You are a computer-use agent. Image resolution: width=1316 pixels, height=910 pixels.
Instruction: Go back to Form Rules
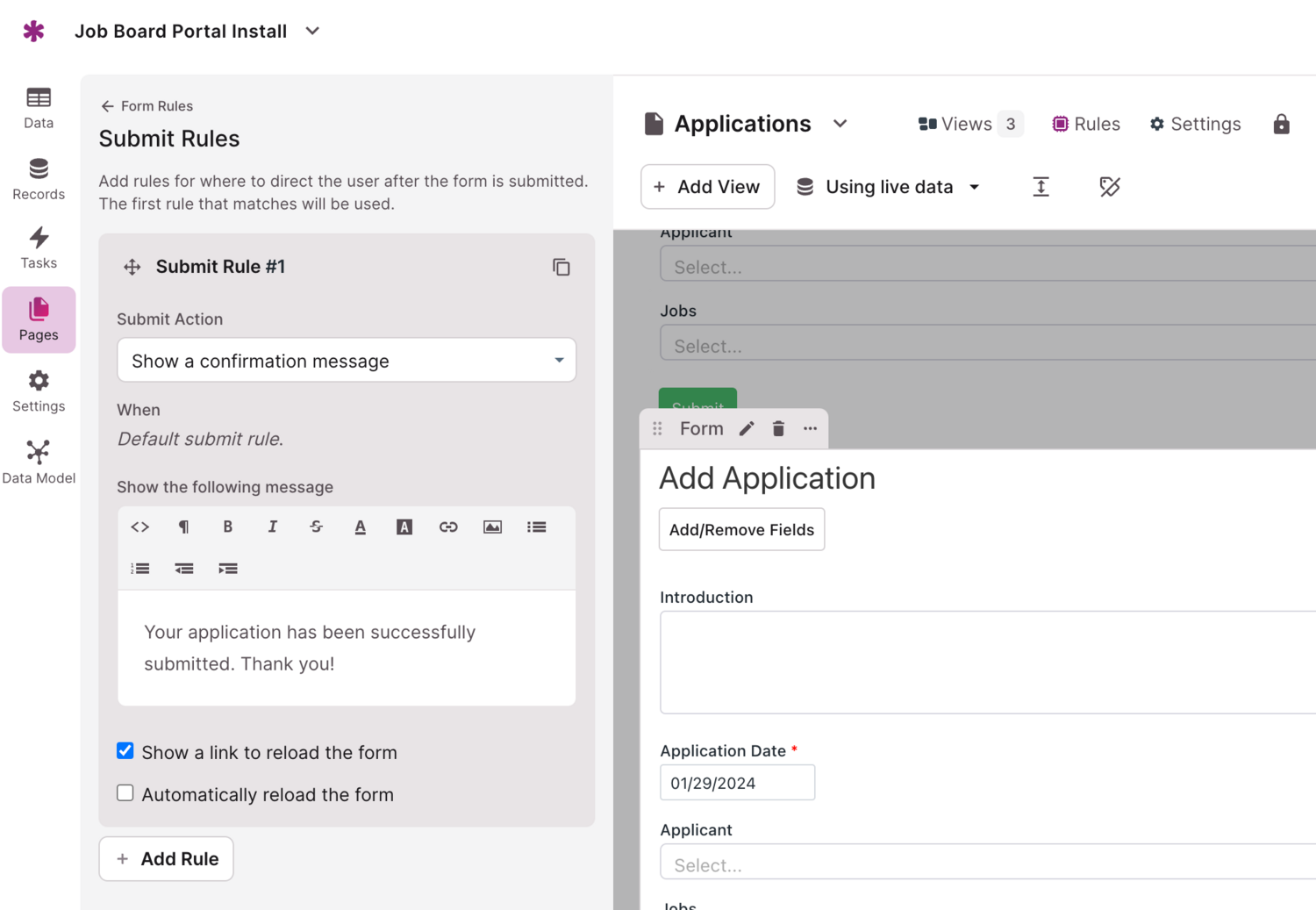pos(147,106)
